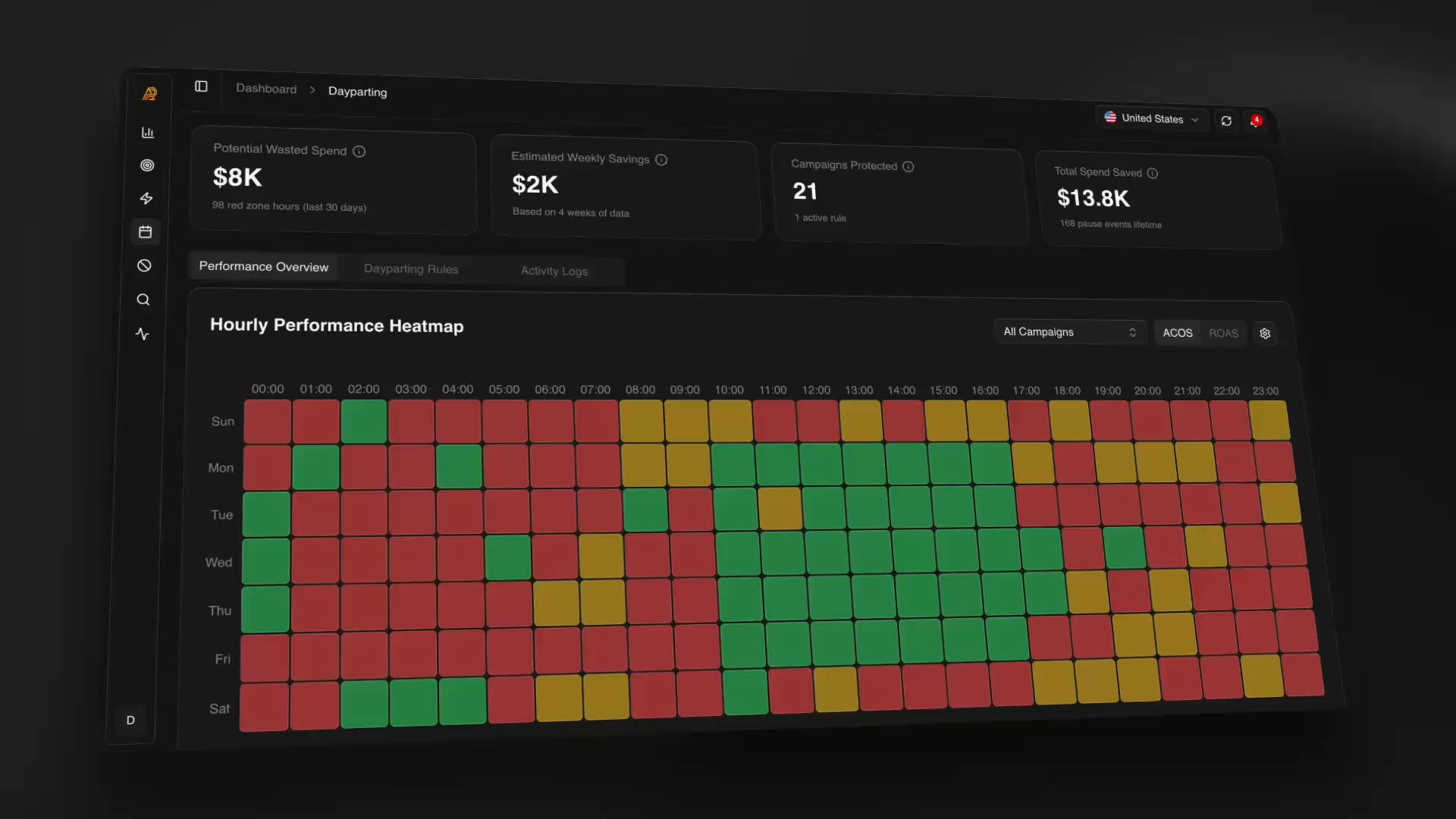Open heatmap settings gear icon
This screenshot has width=1456, height=819.
pos(1265,334)
